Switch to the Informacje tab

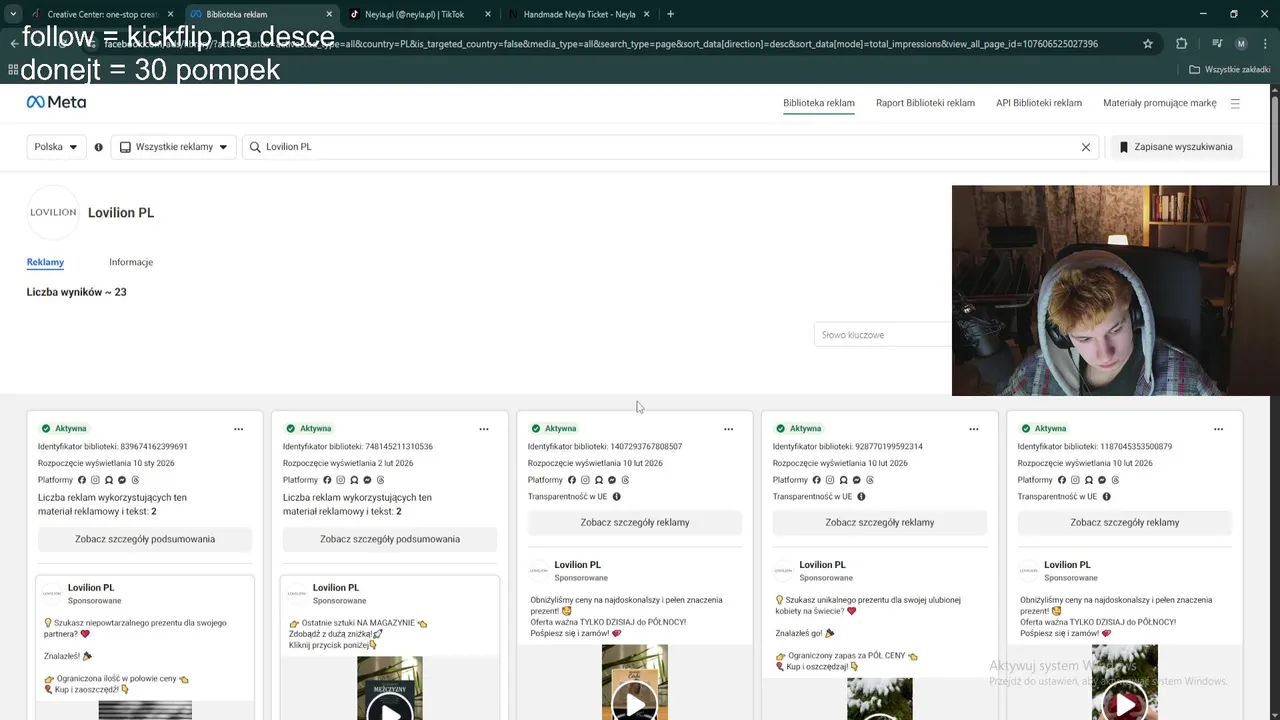tap(131, 262)
